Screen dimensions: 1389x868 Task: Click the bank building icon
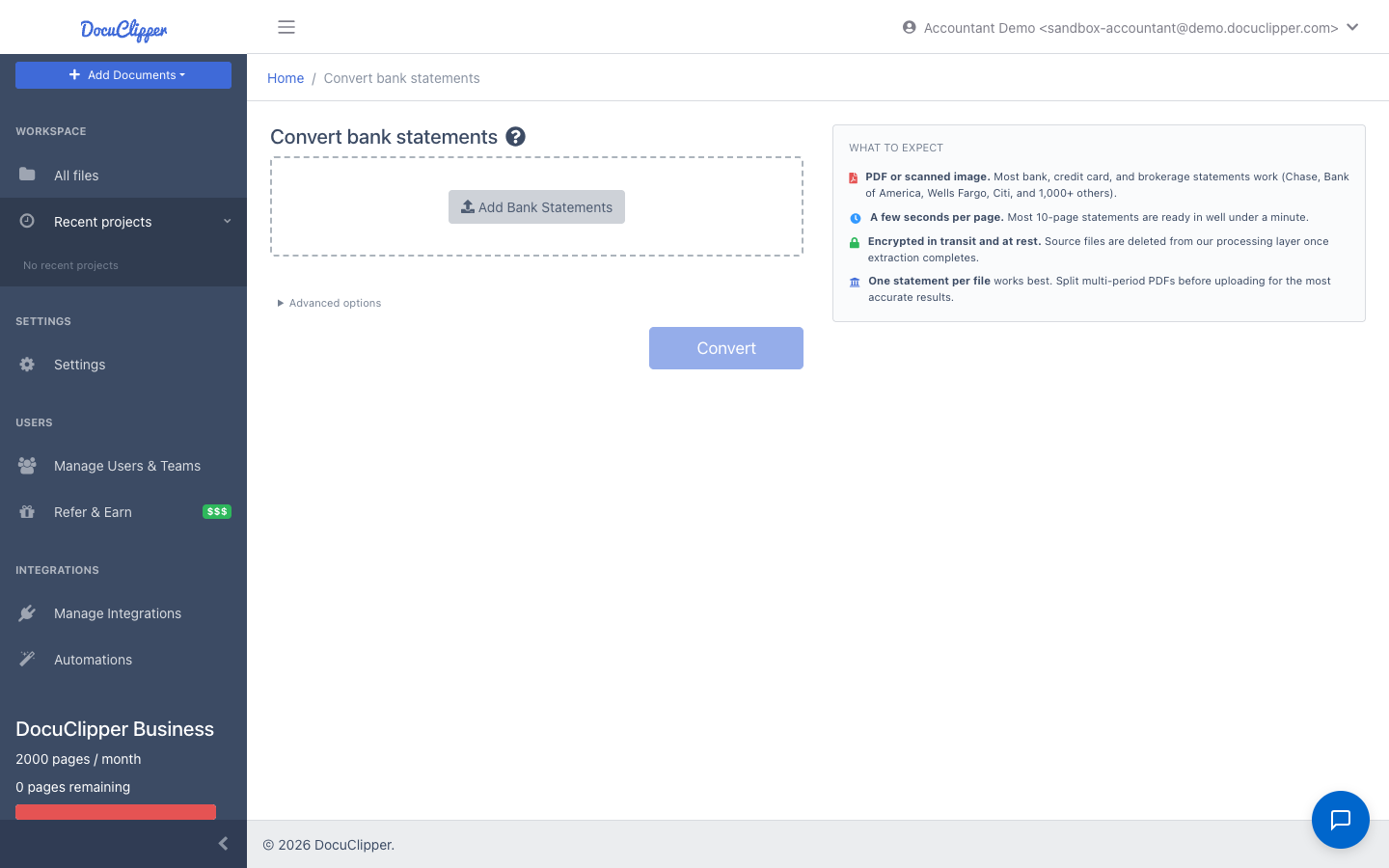pyautogui.click(x=855, y=282)
